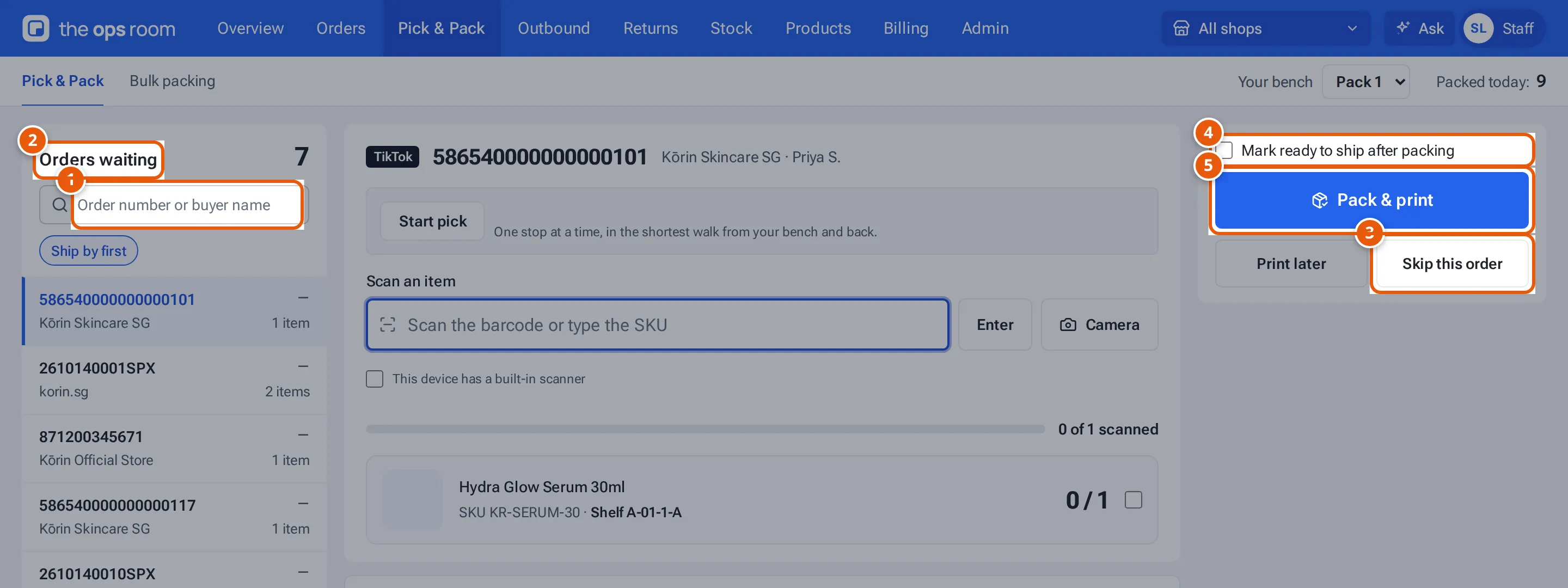This screenshot has height=588, width=1568.
Task: Open the Stock section
Action: [x=731, y=28]
